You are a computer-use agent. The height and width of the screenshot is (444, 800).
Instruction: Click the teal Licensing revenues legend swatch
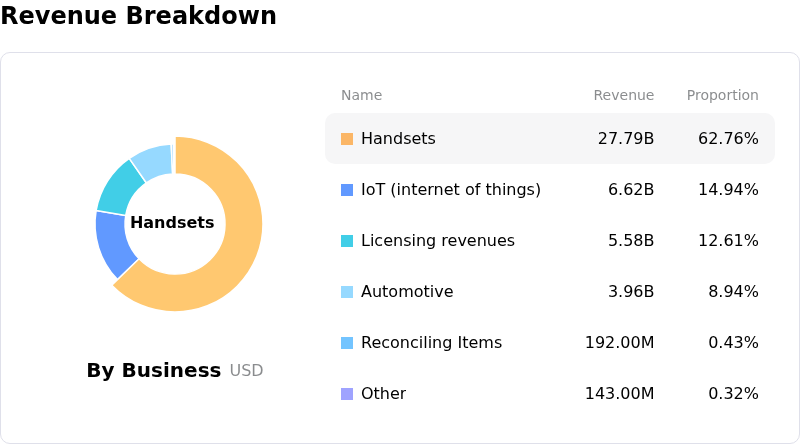pyautogui.click(x=347, y=241)
